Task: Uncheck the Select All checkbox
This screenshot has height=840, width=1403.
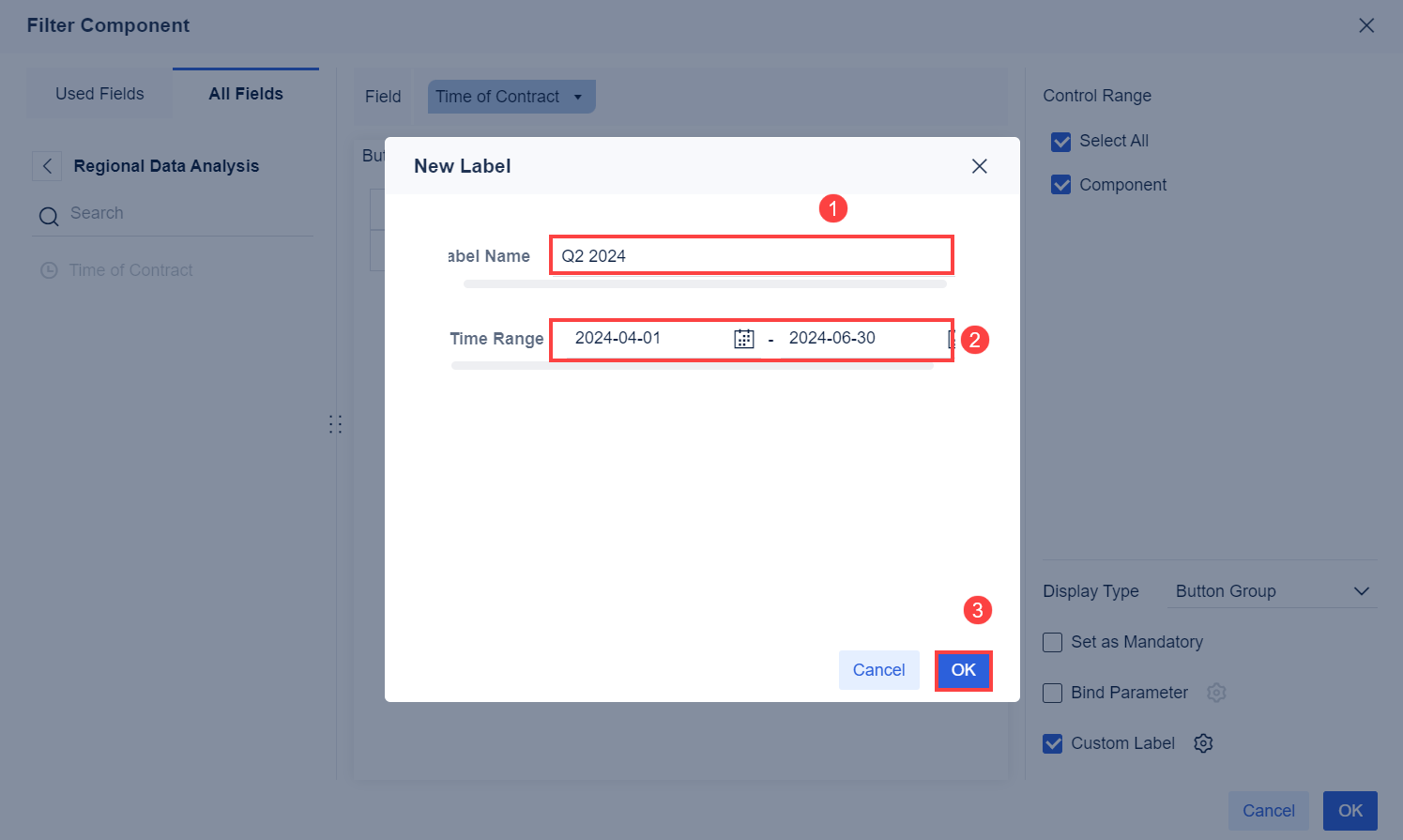Action: coord(1061,141)
